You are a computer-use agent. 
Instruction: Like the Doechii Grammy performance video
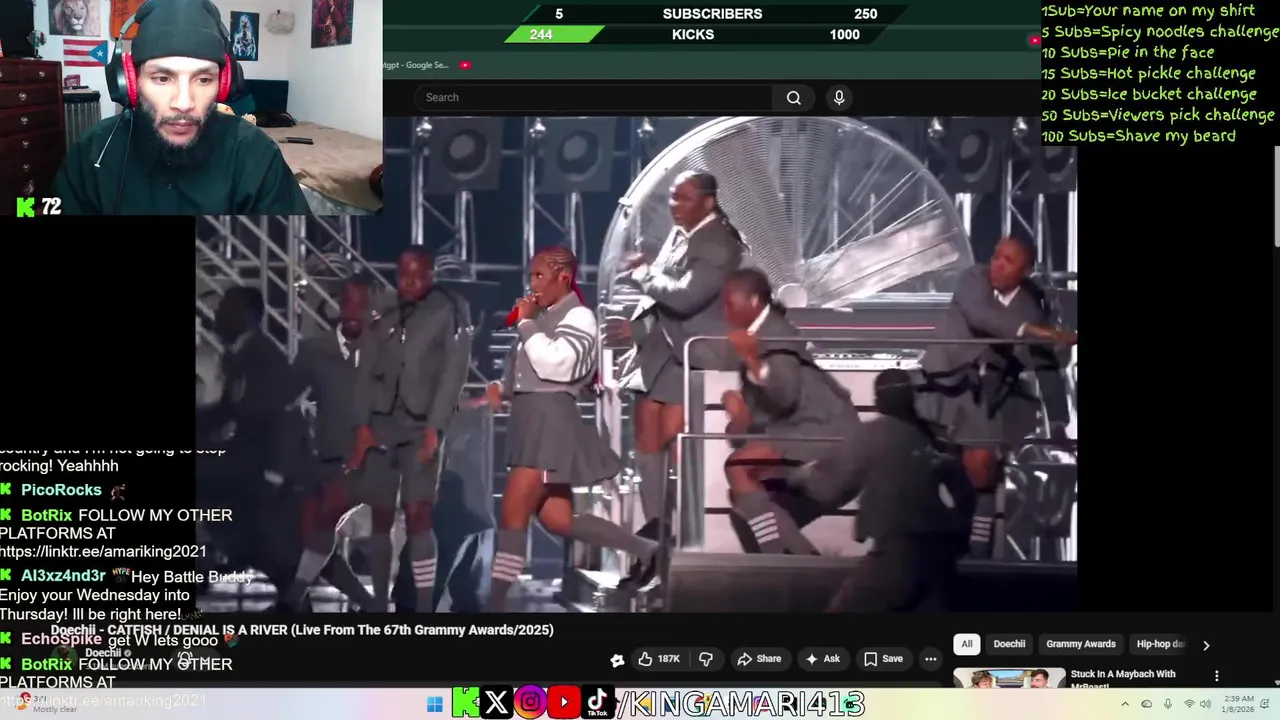tap(660, 659)
